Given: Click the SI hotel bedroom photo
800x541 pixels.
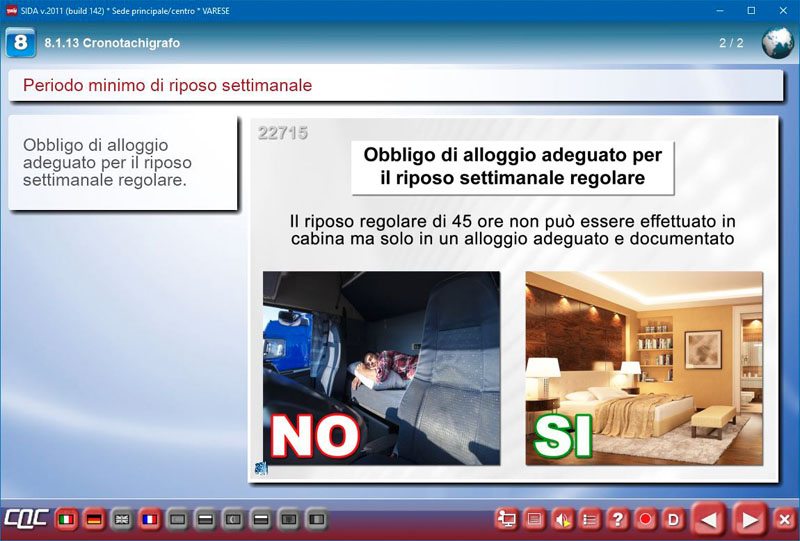Looking at the screenshot, I should click(644, 367).
